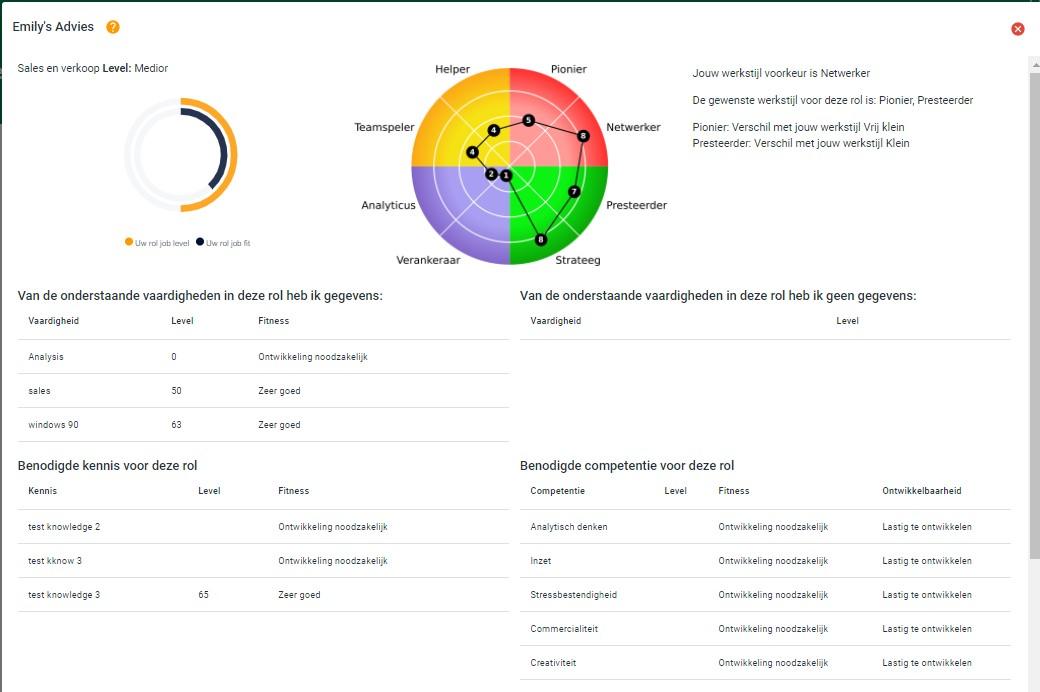Toggle the 'Uw rol job fit' legend marker
1040x692 pixels.
click(200, 242)
